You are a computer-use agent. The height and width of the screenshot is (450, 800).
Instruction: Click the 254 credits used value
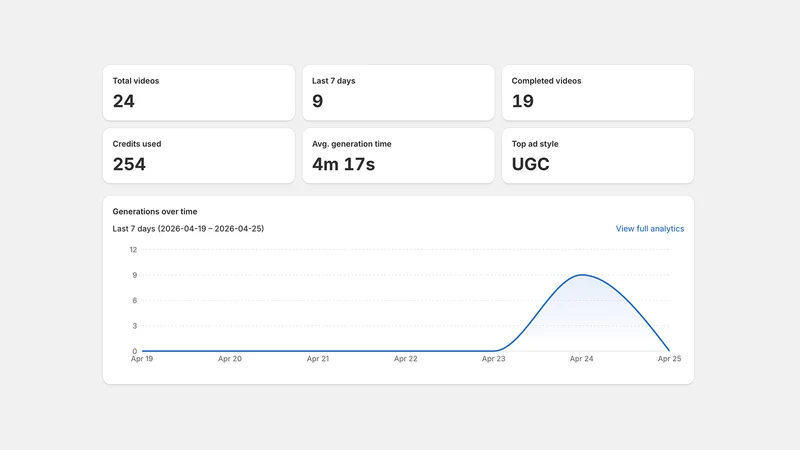[129, 164]
